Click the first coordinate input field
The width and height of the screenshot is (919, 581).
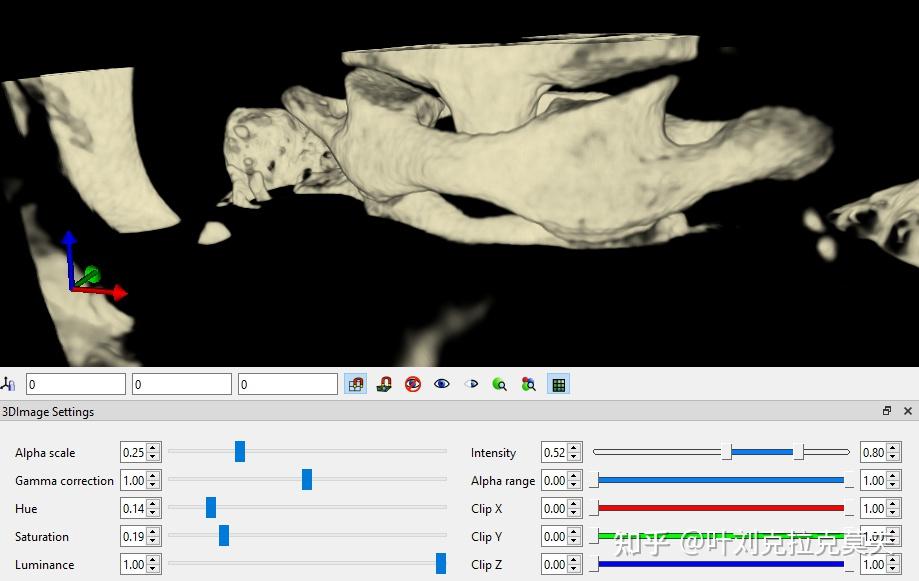tap(76, 384)
